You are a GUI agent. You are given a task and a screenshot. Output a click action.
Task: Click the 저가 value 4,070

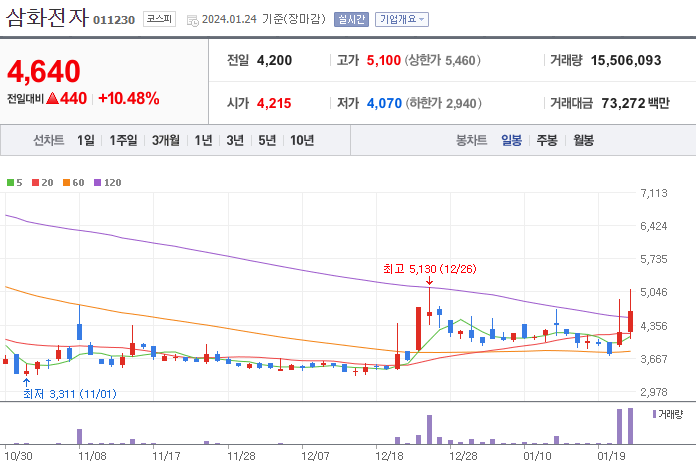(x=384, y=103)
